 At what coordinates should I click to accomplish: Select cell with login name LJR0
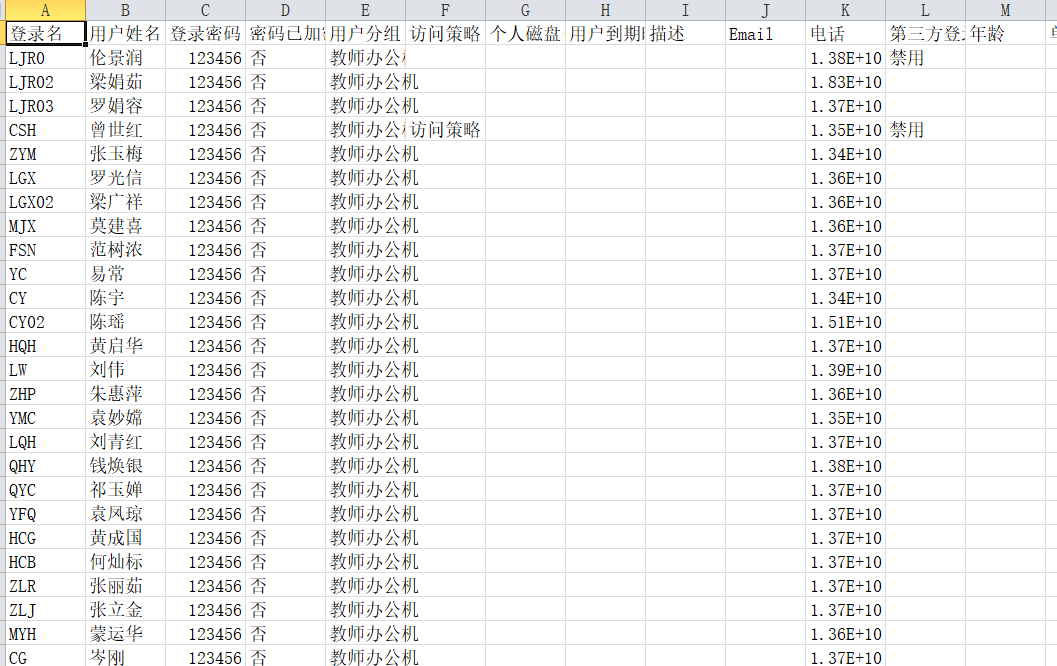(x=45, y=58)
